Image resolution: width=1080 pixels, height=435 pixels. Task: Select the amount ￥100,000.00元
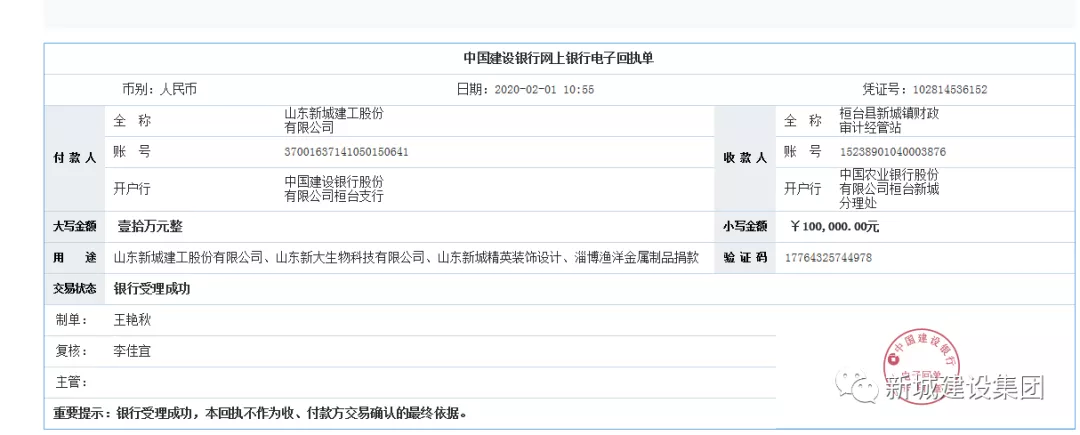click(x=835, y=226)
